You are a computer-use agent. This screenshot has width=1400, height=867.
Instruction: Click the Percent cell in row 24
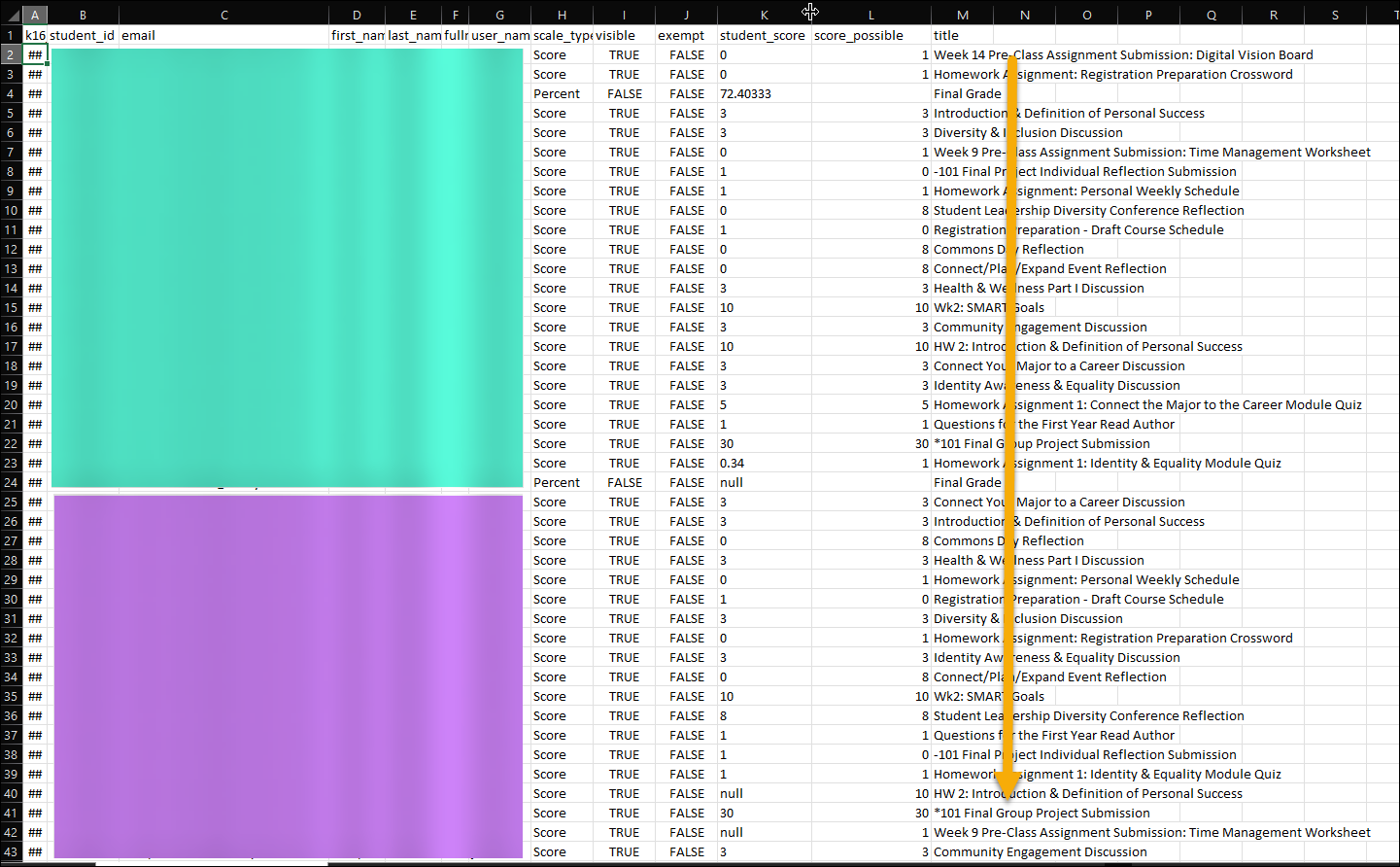tap(557, 482)
